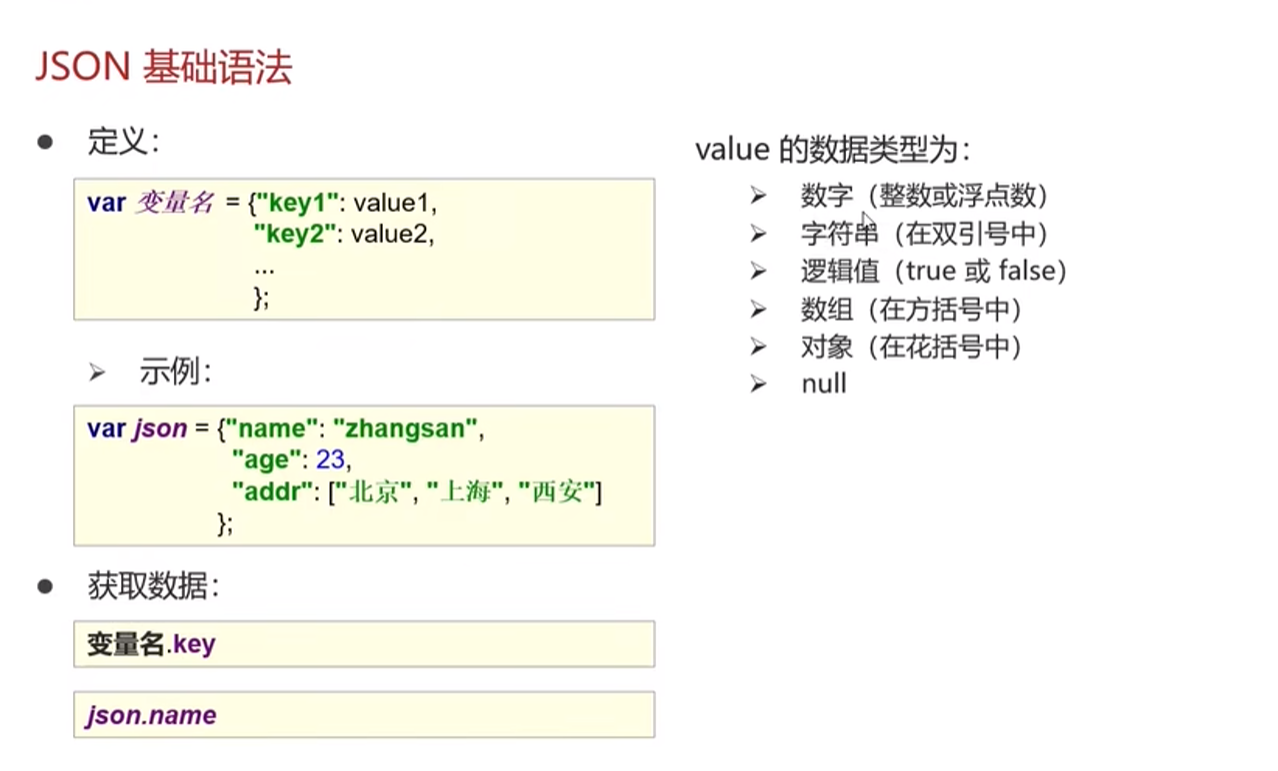The width and height of the screenshot is (1278, 771).
Task: Click the json.name code box
Action: 364,715
